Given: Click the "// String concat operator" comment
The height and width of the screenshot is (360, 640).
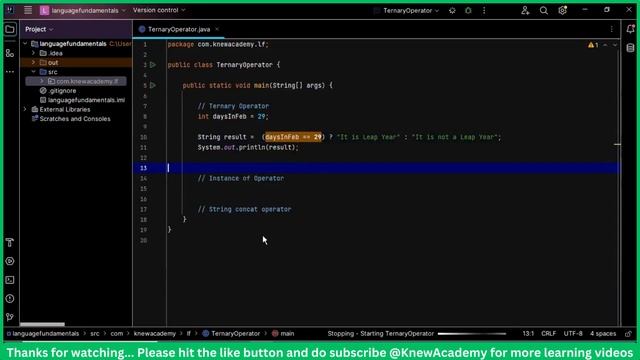Looking at the screenshot, I should tap(244, 209).
